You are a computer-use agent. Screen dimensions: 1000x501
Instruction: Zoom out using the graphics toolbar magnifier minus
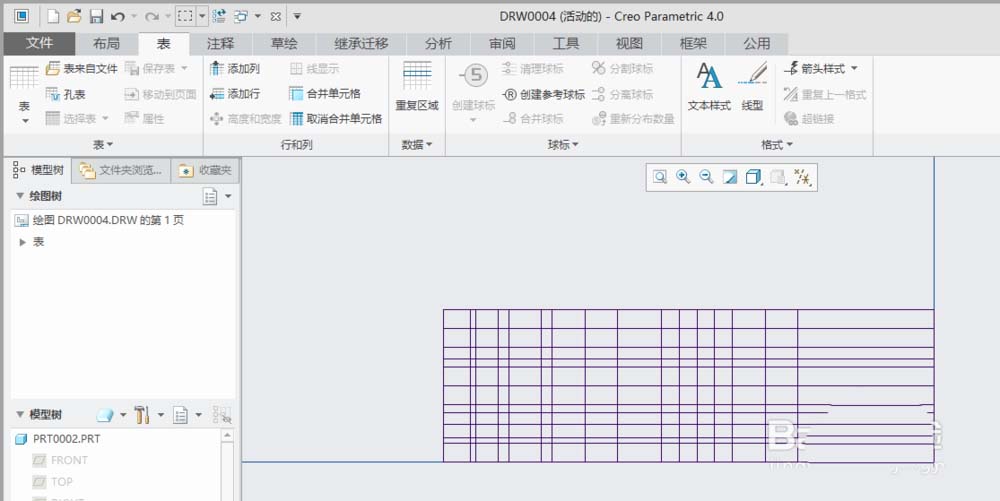coord(706,177)
